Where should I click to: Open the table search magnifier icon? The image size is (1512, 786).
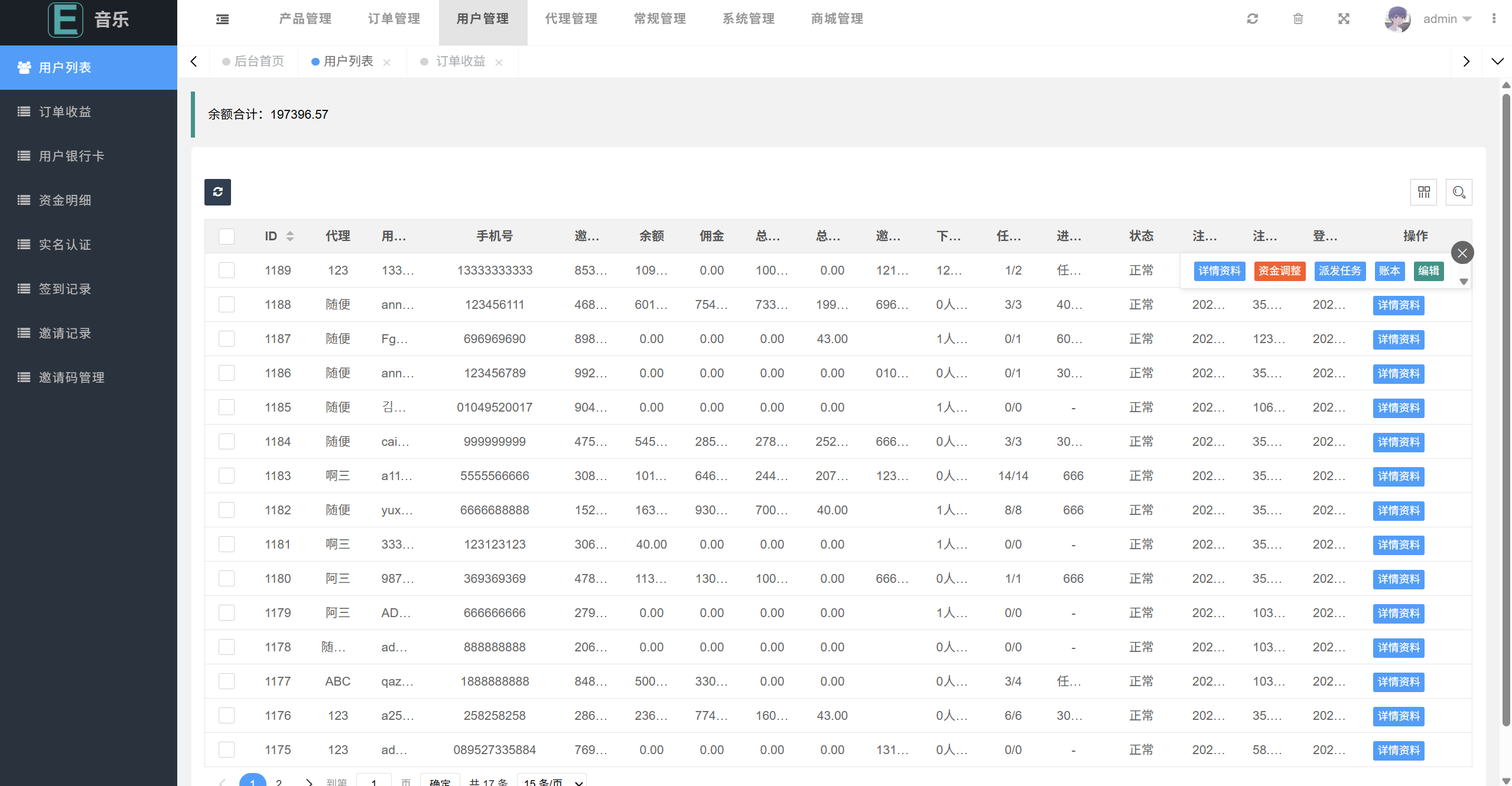pyautogui.click(x=1459, y=192)
